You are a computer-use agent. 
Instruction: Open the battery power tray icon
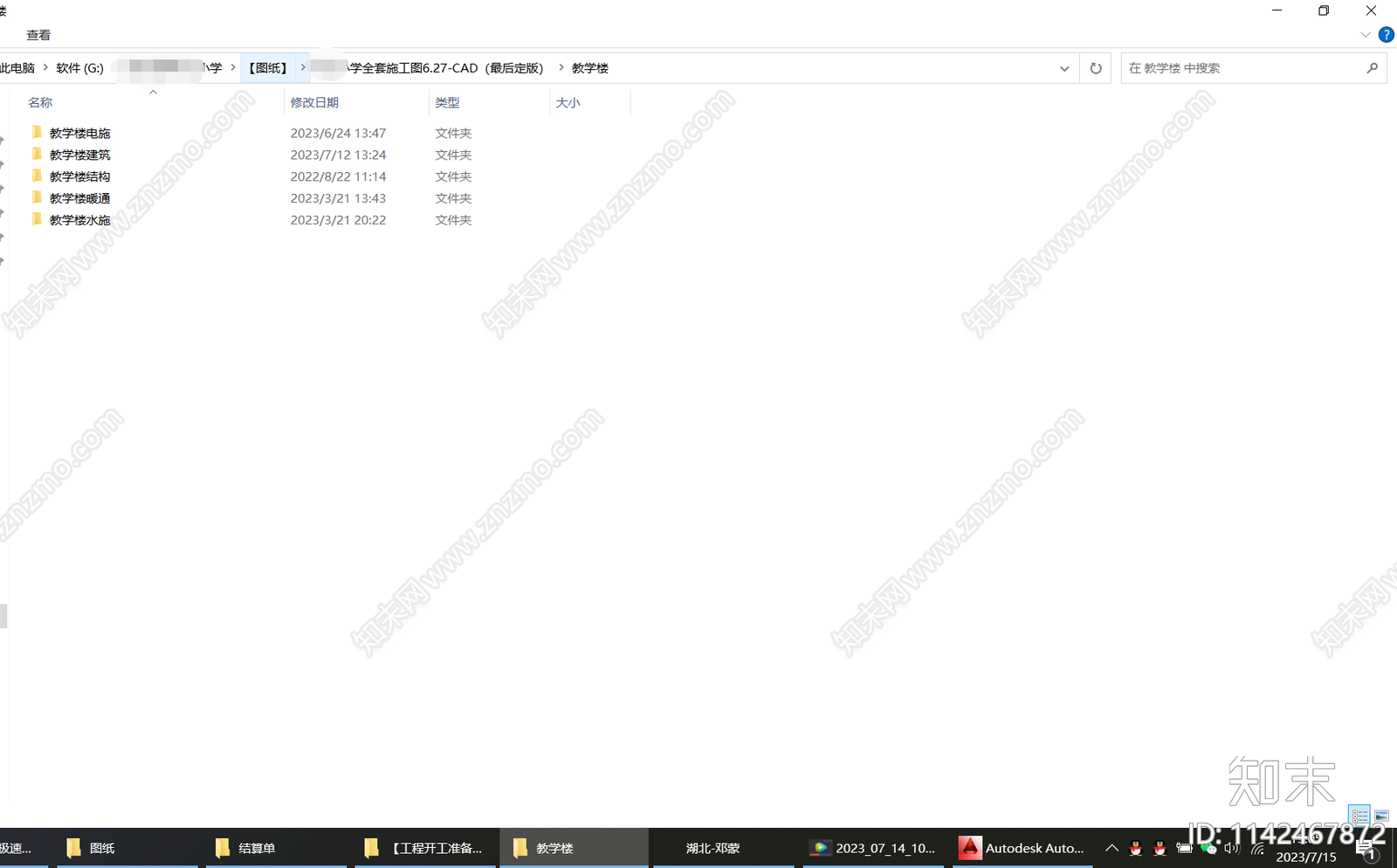click(1184, 848)
